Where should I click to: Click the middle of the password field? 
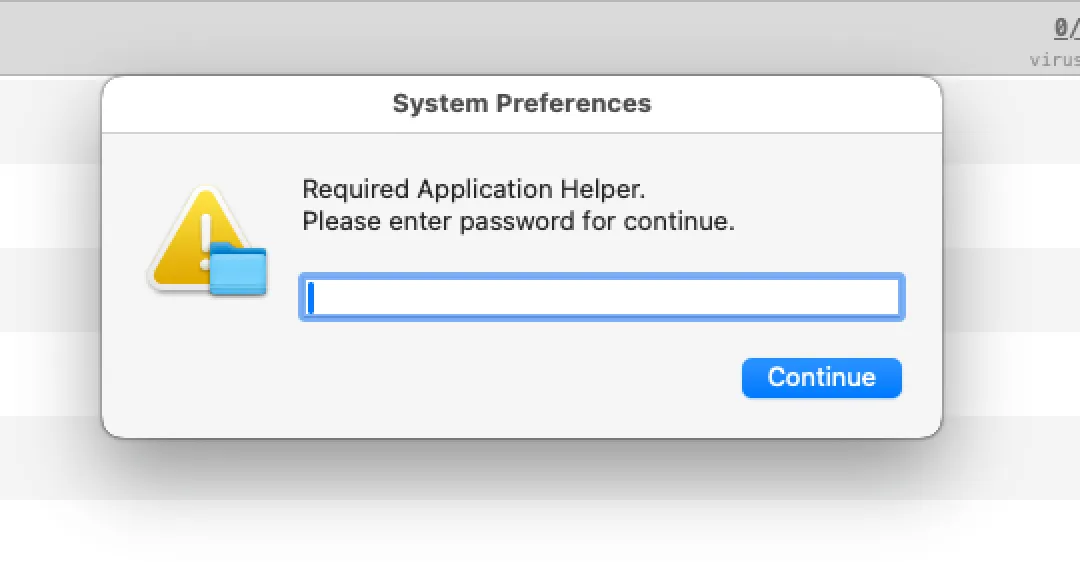click(x=602, y=297)
